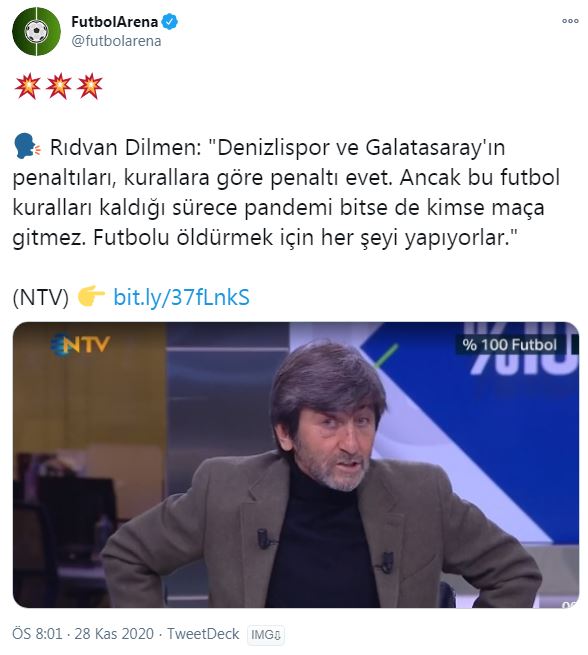588x655 pixels.
Task: Click the FutbolArena display name
Action: [114, 21]
